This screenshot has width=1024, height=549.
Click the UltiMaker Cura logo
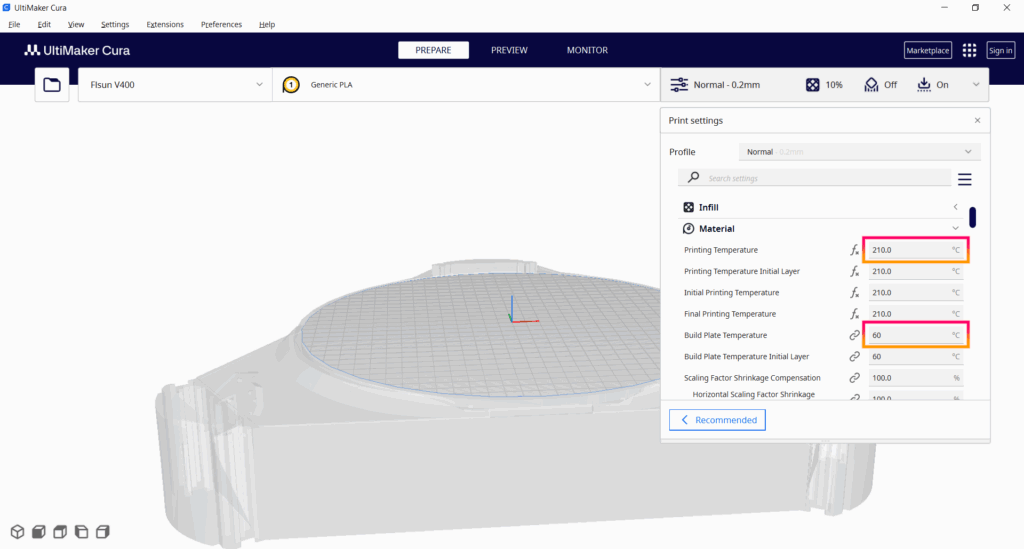(x=77, y=50)
